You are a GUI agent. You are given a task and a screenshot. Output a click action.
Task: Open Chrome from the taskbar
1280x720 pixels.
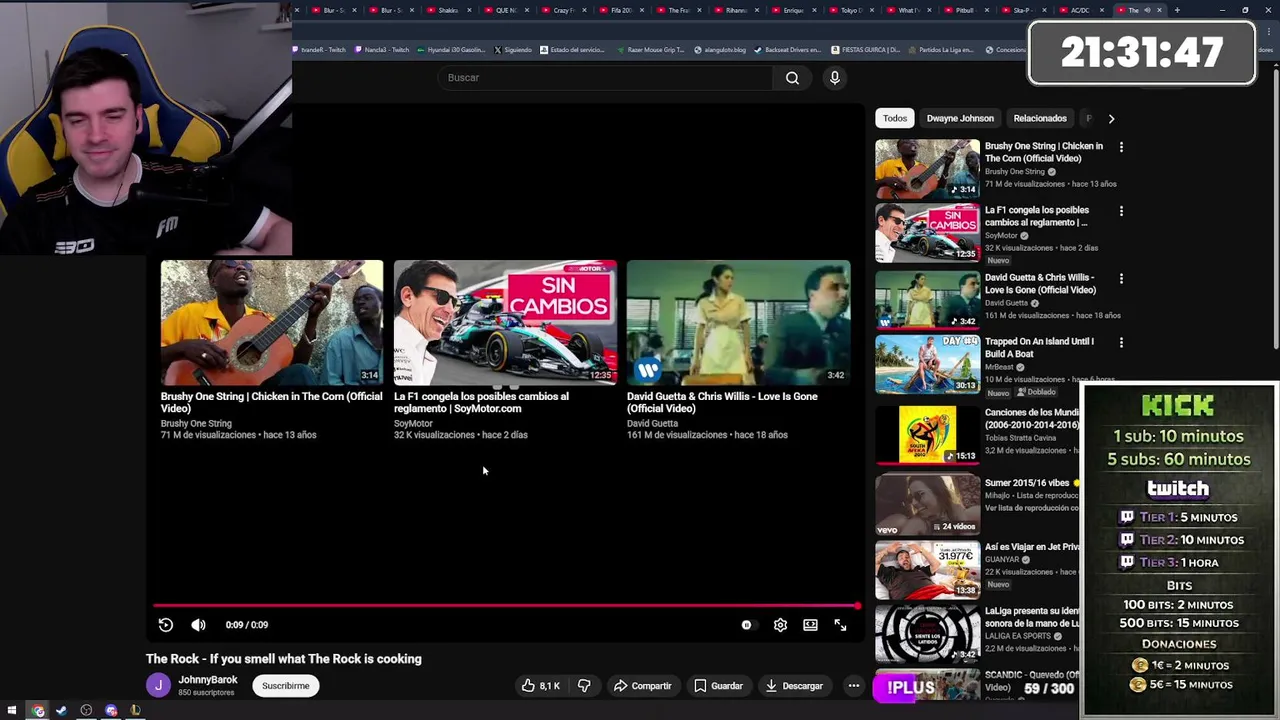(37, 711)
